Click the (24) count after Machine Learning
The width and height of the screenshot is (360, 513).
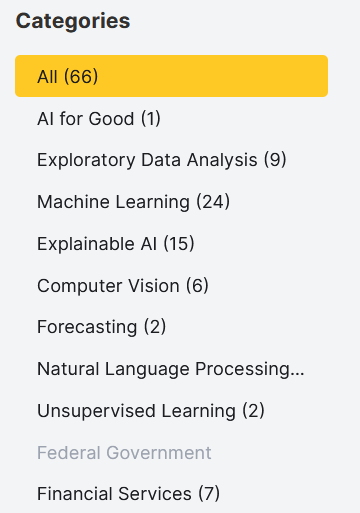pos(213,202)
